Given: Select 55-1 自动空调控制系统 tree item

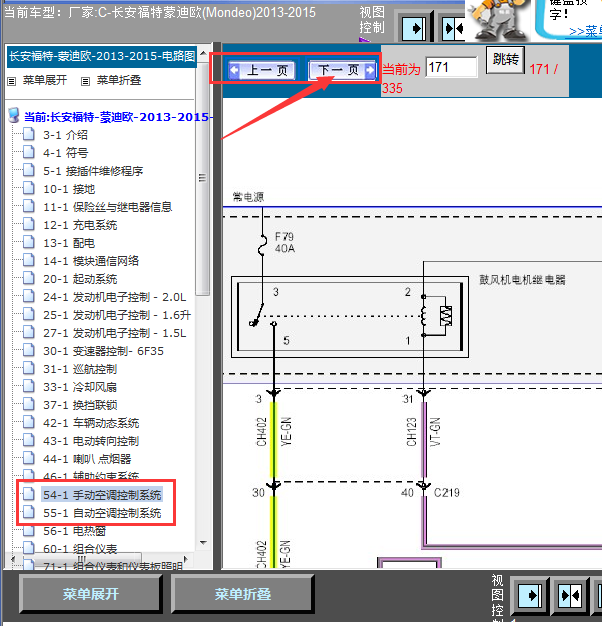Looking at the screenshot, I should [x=102, y=513].
